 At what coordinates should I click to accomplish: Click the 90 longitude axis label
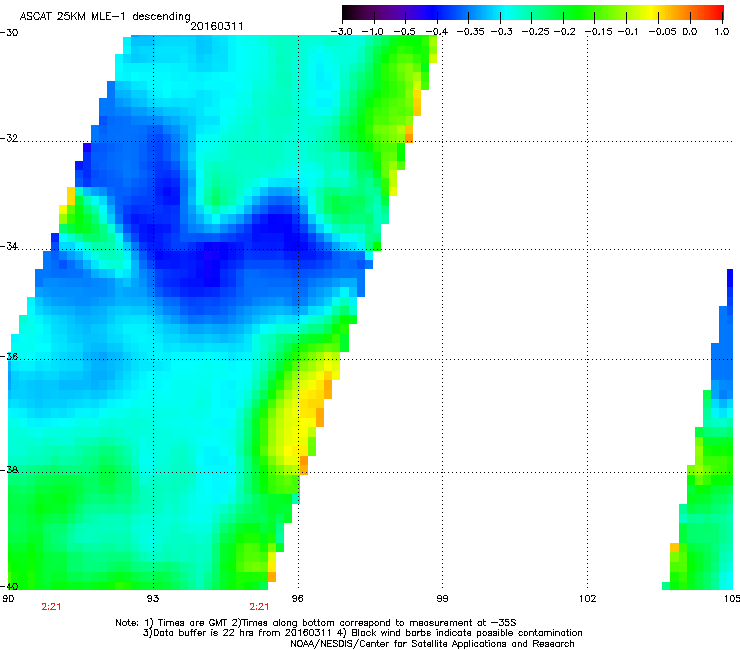tap(8, 599)
